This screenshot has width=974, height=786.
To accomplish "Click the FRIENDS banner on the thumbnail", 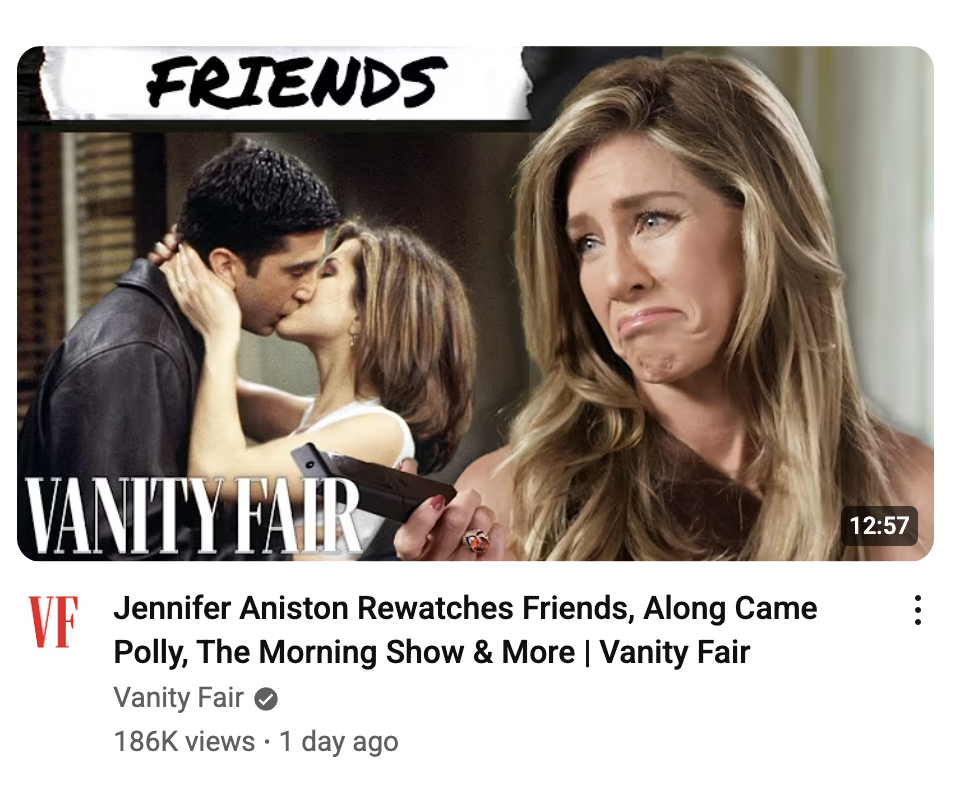I will click(x=286, y=83).
